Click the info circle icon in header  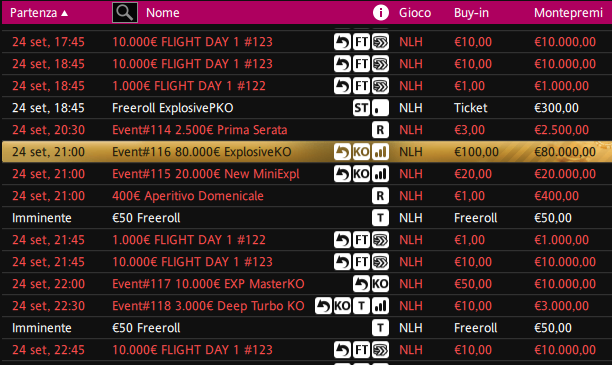pos(381,12)
